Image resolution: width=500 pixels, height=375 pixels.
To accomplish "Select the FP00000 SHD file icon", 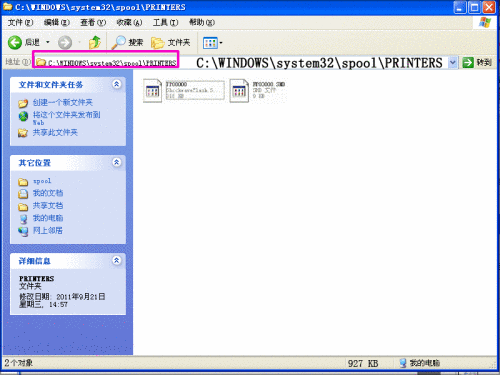I will (x=239, y=90).
